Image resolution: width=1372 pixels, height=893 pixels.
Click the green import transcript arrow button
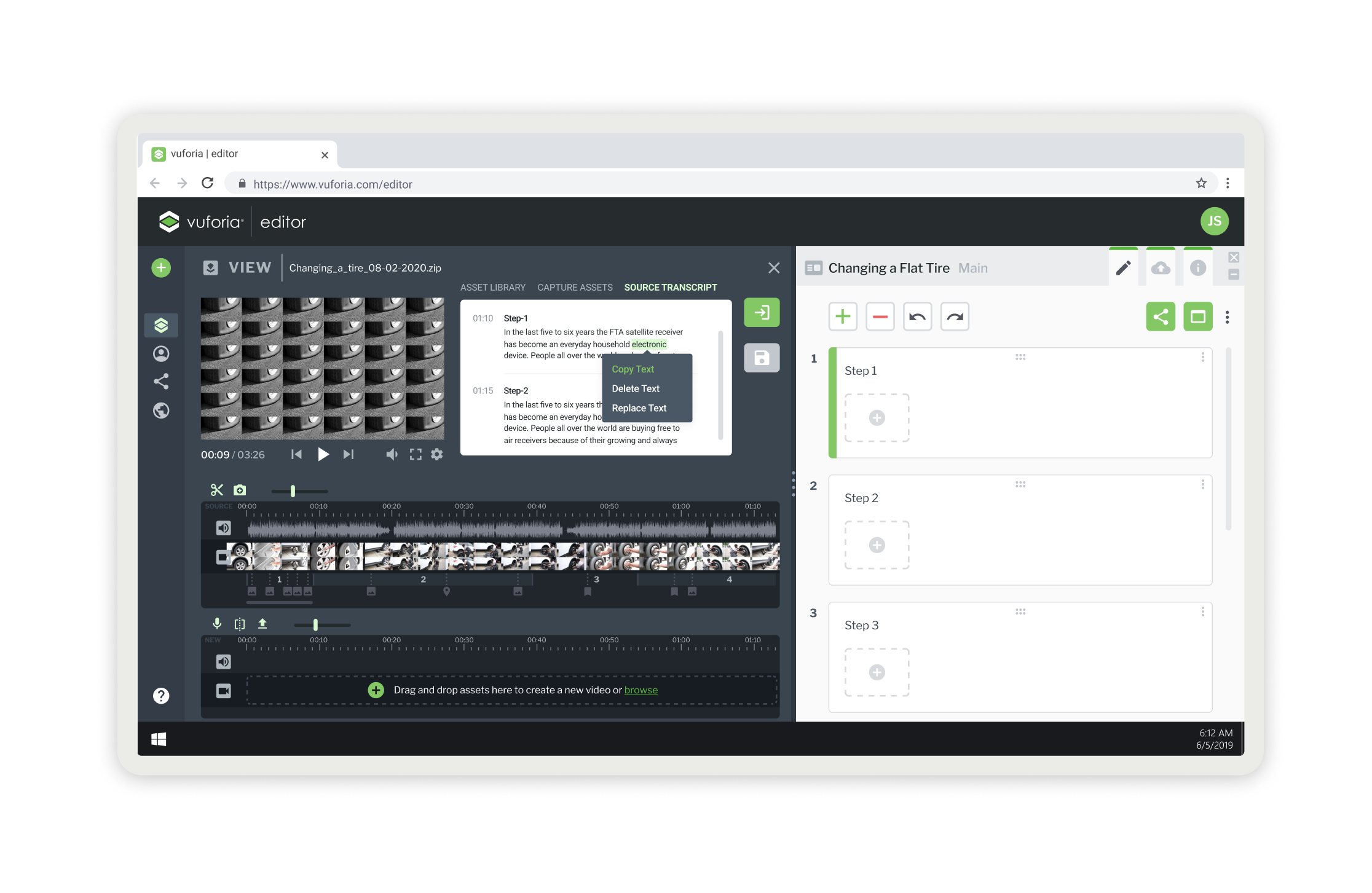(762, 312)
